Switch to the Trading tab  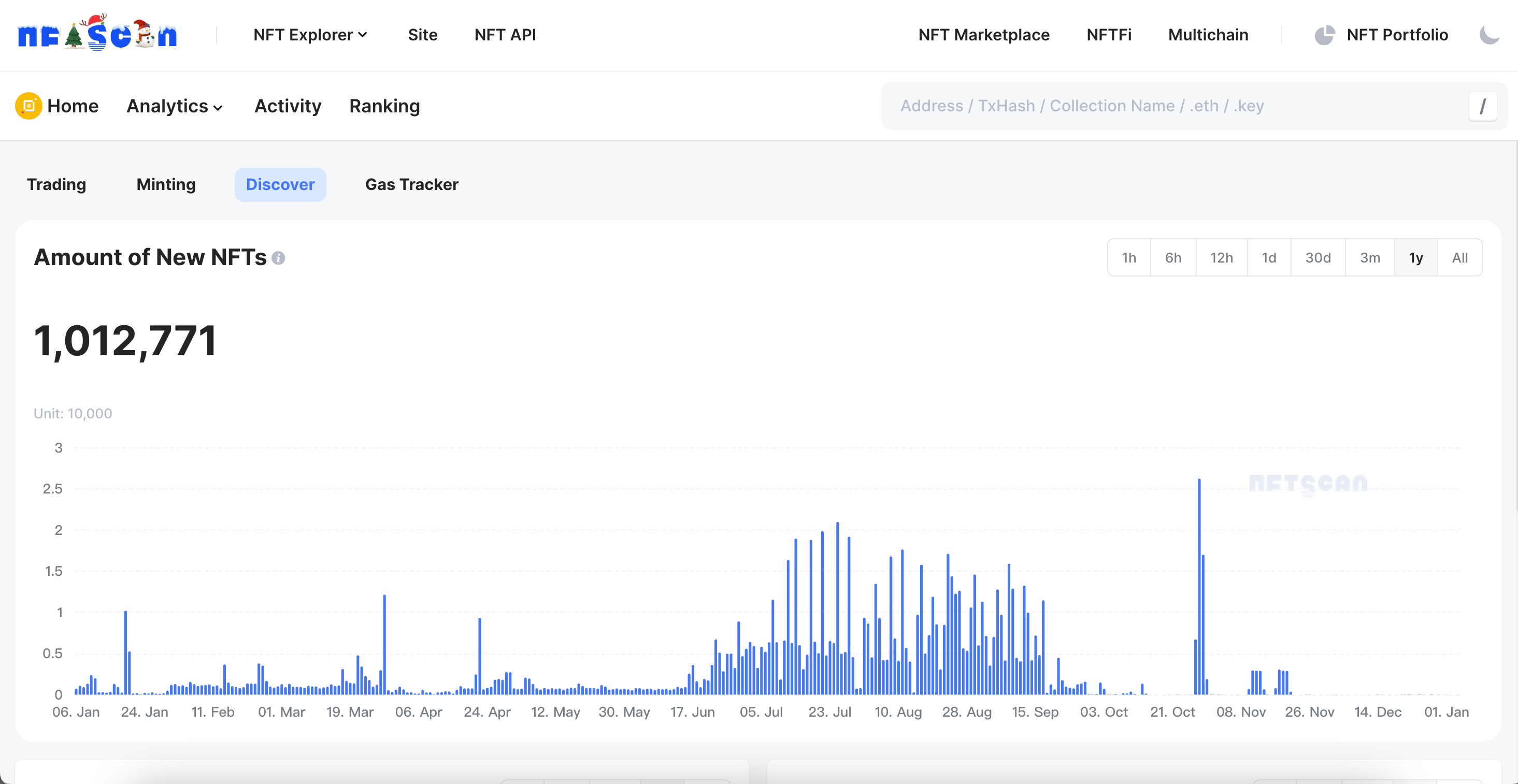pos(56,184)
